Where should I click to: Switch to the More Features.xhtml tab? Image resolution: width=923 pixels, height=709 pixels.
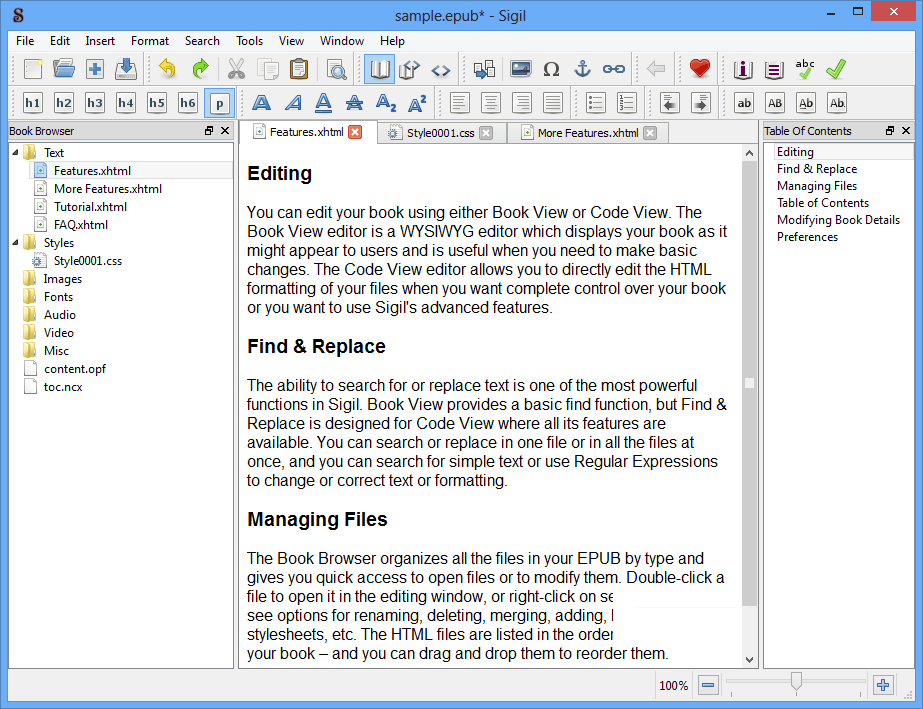tap(587, 133)
